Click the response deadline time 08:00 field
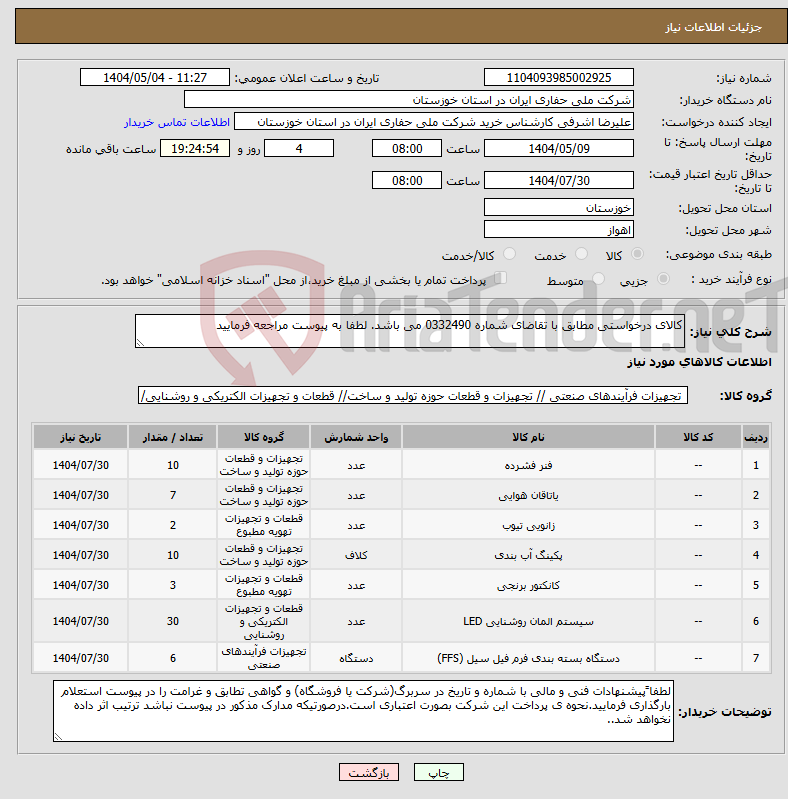Screen dimensions: 788x799 tap(407, 148)
